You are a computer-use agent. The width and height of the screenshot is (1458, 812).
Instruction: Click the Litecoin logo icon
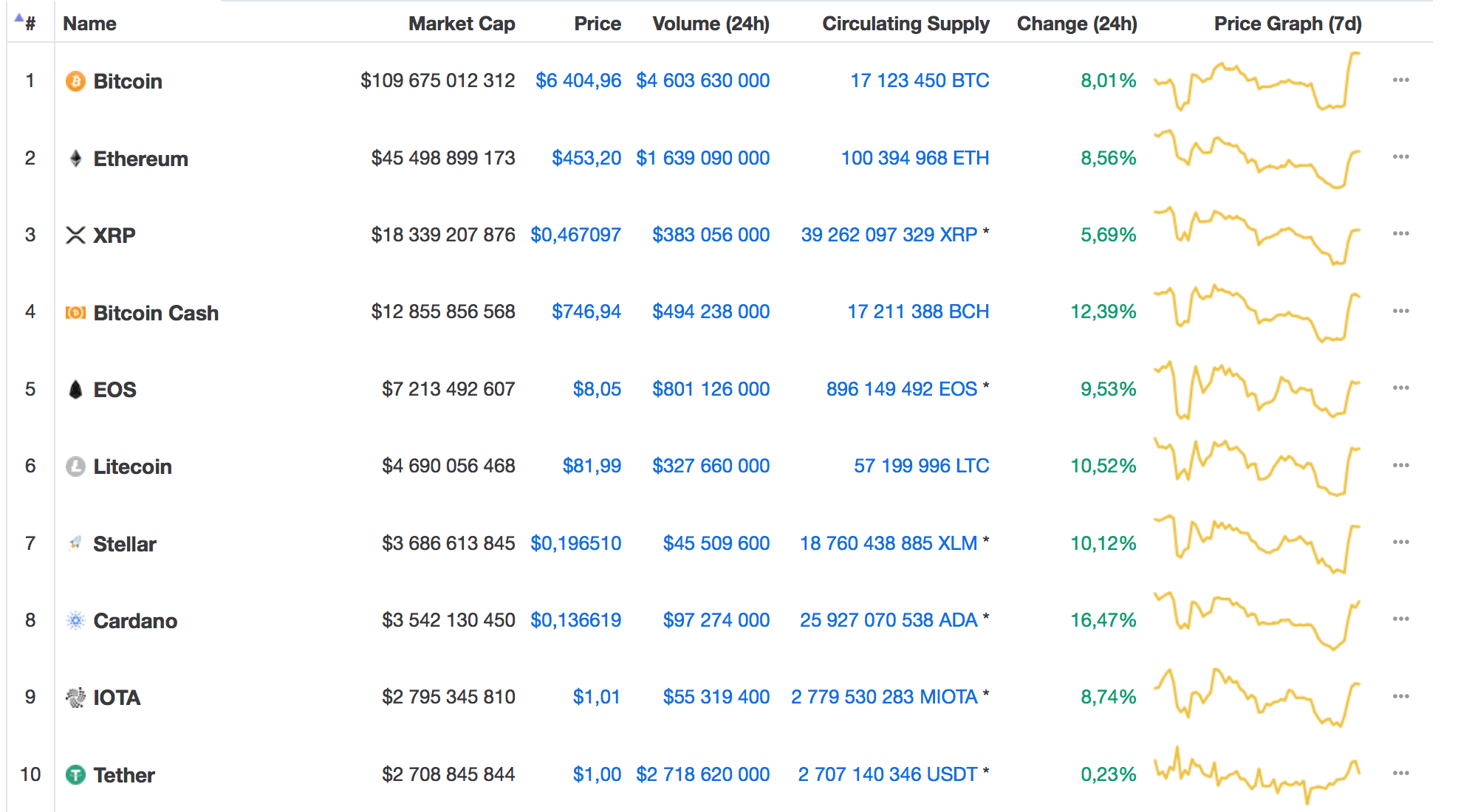pyautogui.click(x=75, y=466)
